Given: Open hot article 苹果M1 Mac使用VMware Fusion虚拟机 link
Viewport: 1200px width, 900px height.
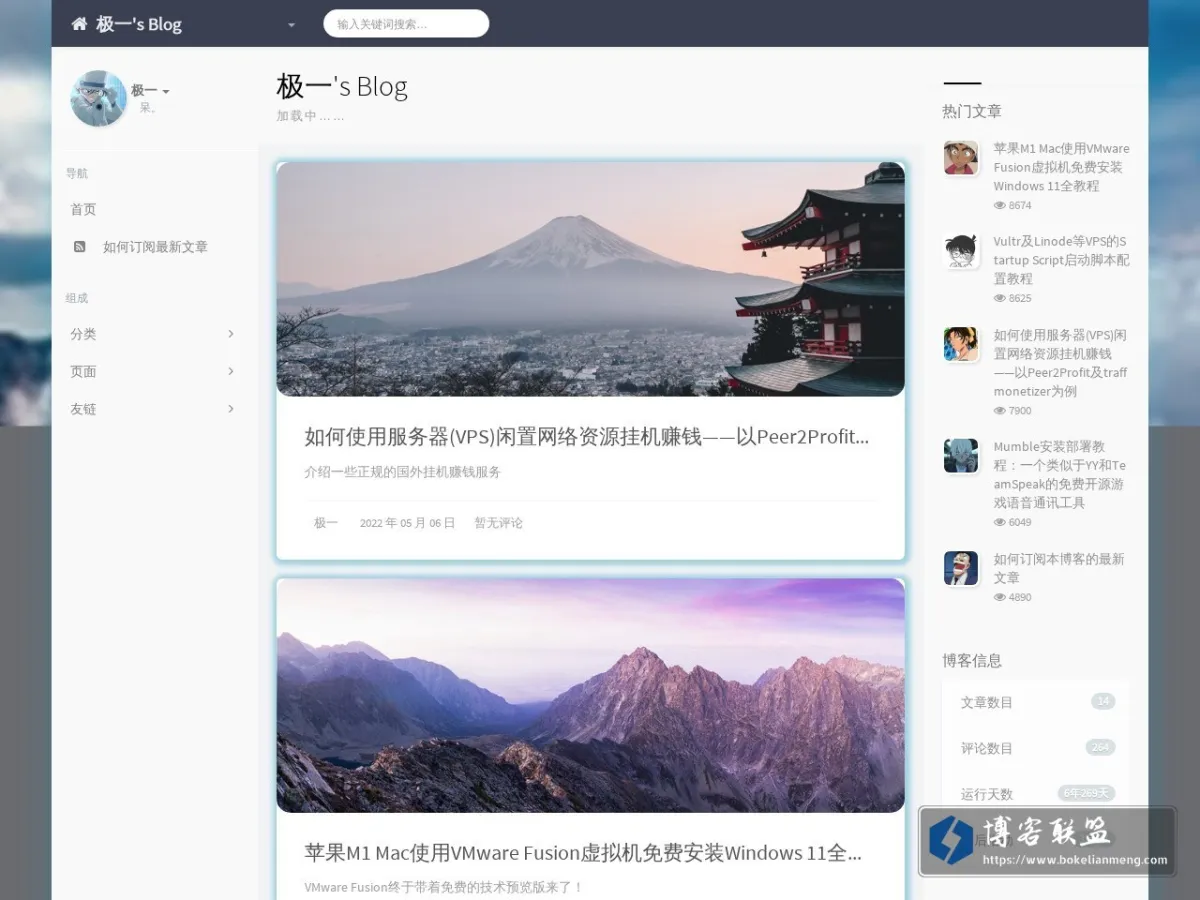Looking at the screenshot, I should coord(1061,167).
